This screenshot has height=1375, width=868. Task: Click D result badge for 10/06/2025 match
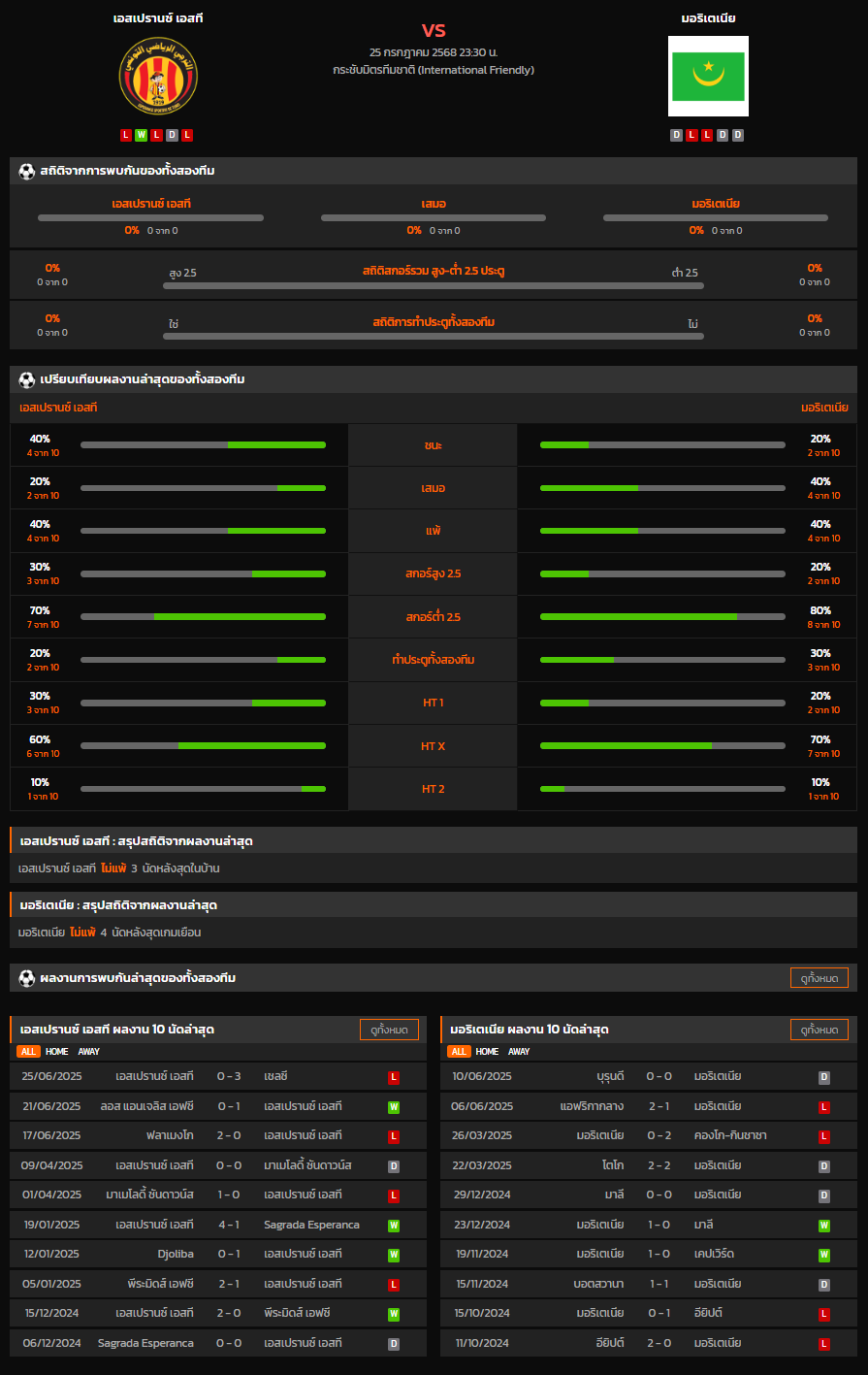[x=824, y=1077]
